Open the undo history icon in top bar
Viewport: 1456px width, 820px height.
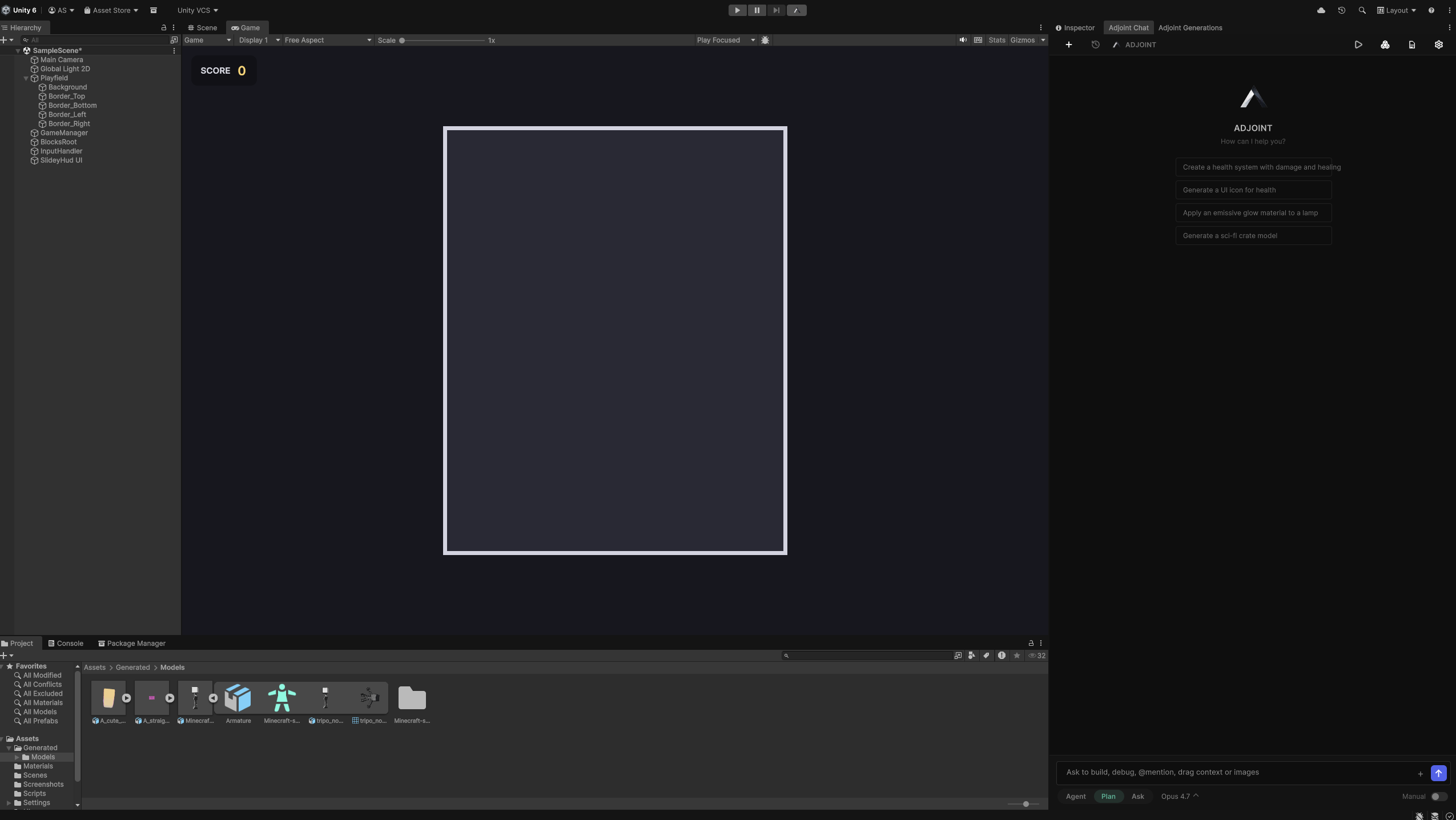(1341, 10)
